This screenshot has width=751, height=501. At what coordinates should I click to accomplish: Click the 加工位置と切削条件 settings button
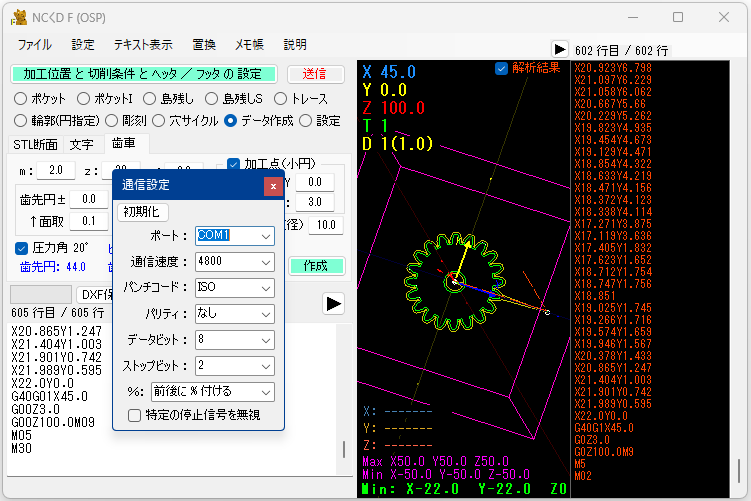click(143, 74)
